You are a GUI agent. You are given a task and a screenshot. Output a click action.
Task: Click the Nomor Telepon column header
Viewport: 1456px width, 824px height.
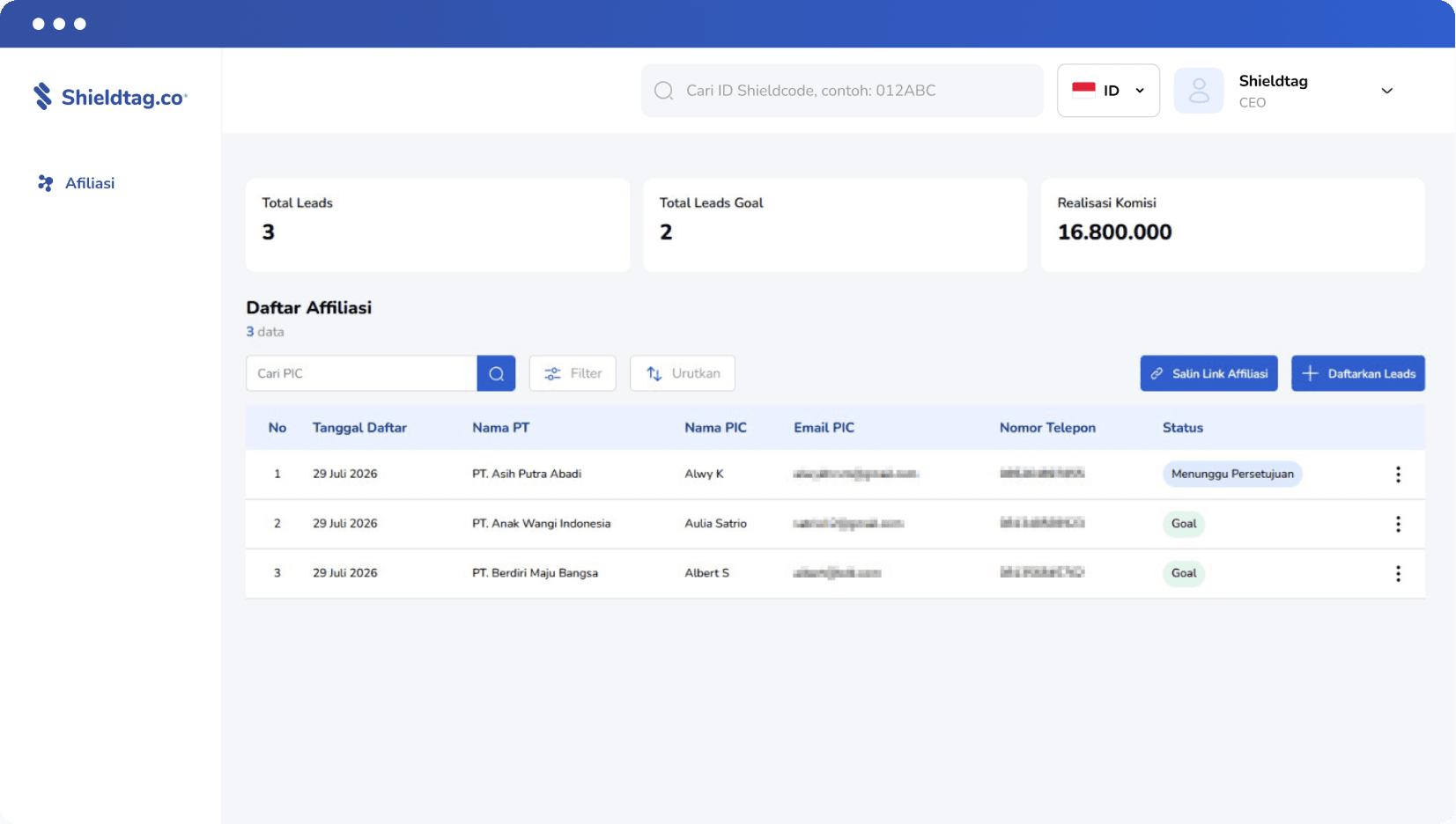[x=1047, y=428]
